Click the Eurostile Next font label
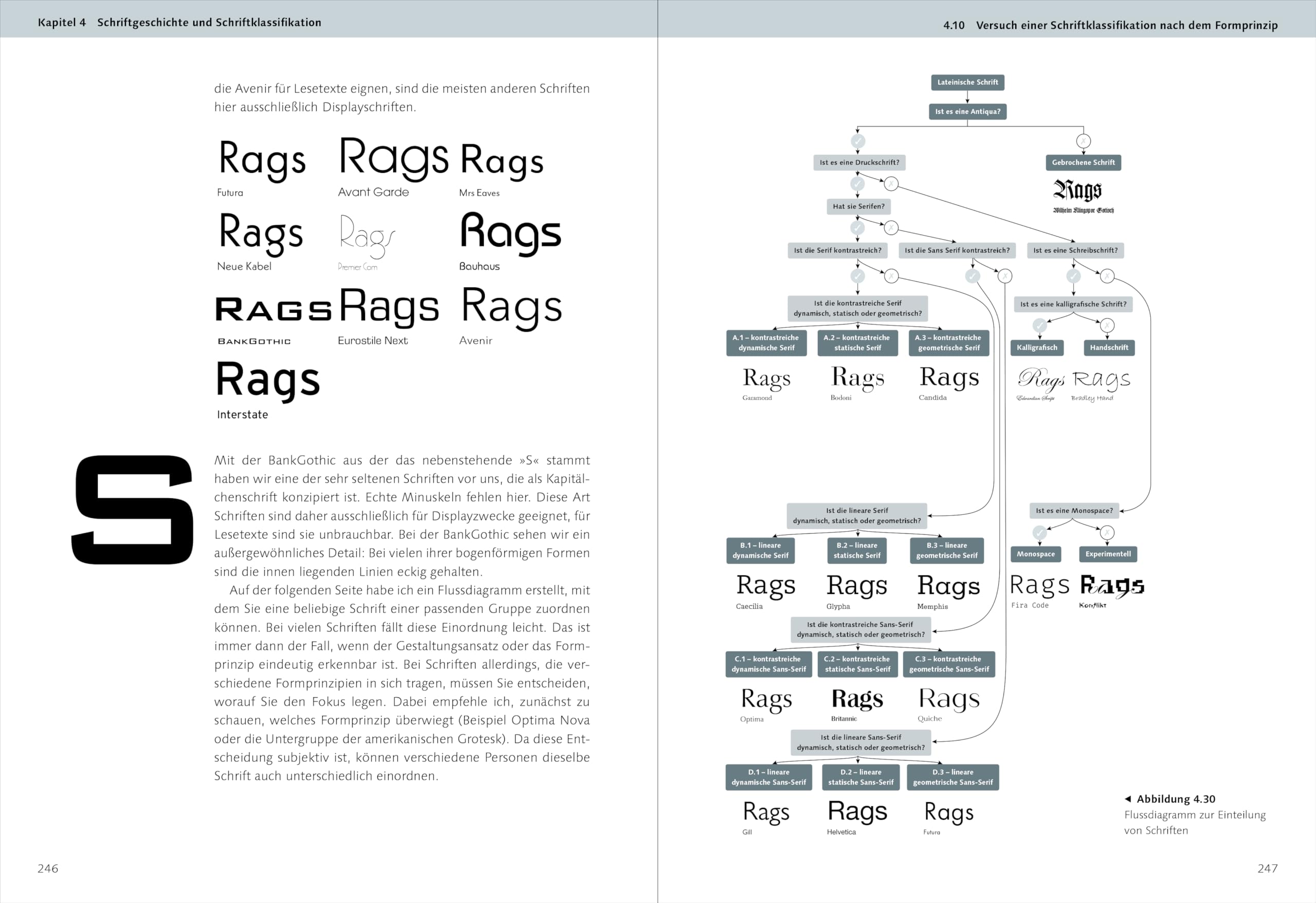 (373, 340)
